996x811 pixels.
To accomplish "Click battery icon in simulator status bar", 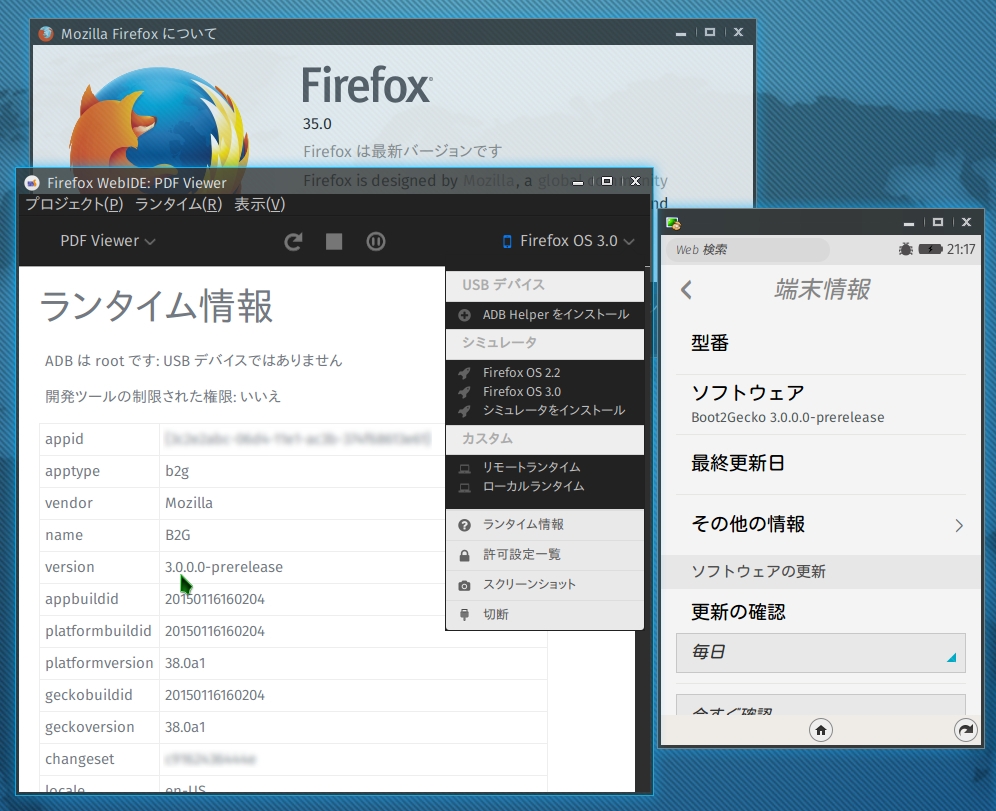I will (930, 249).
